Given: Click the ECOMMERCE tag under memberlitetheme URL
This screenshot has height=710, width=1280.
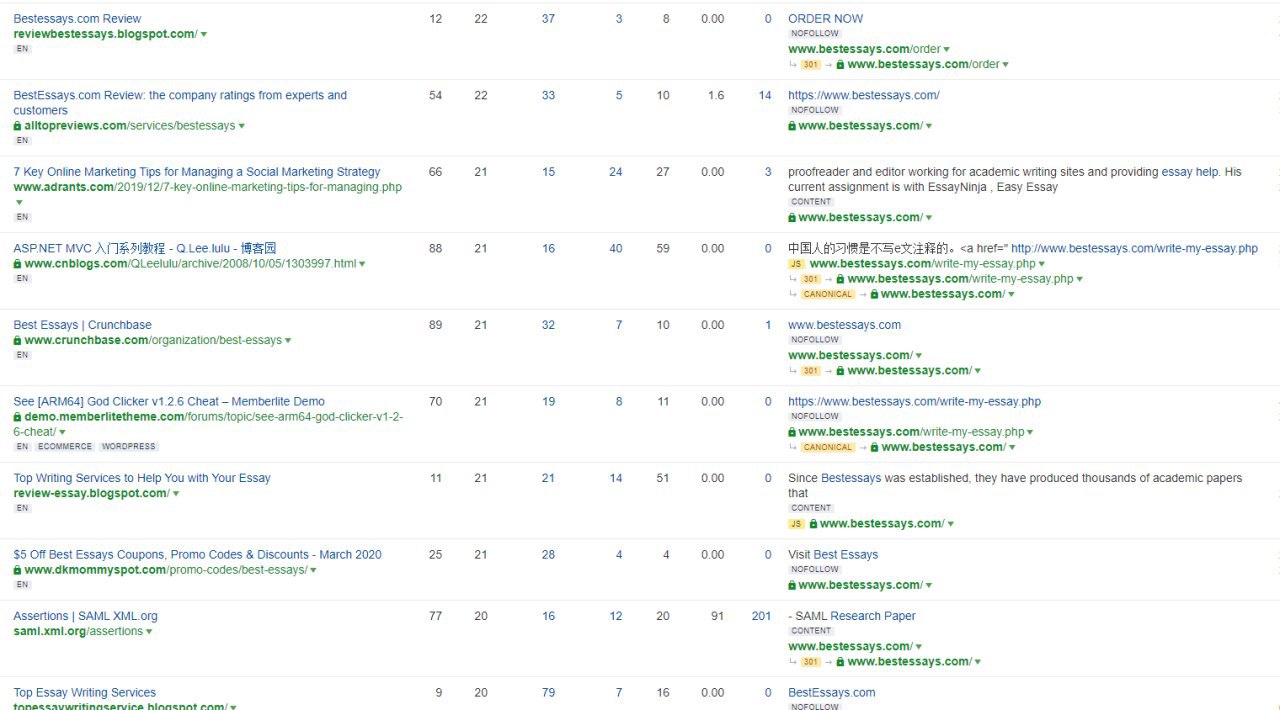Looking at the screenshot, I should coord(65,447).
